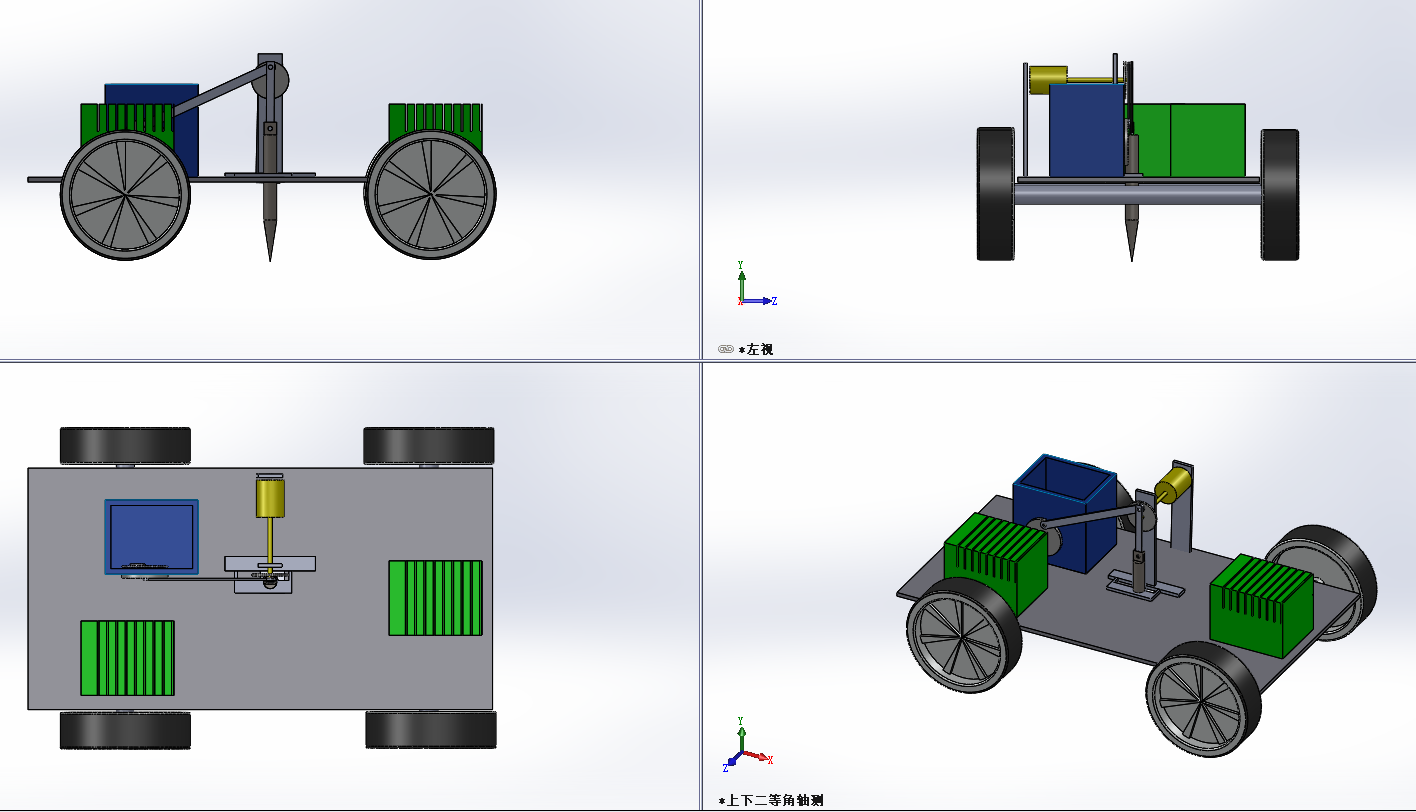Select the lower-left green block in top-down view

point(128,658)
